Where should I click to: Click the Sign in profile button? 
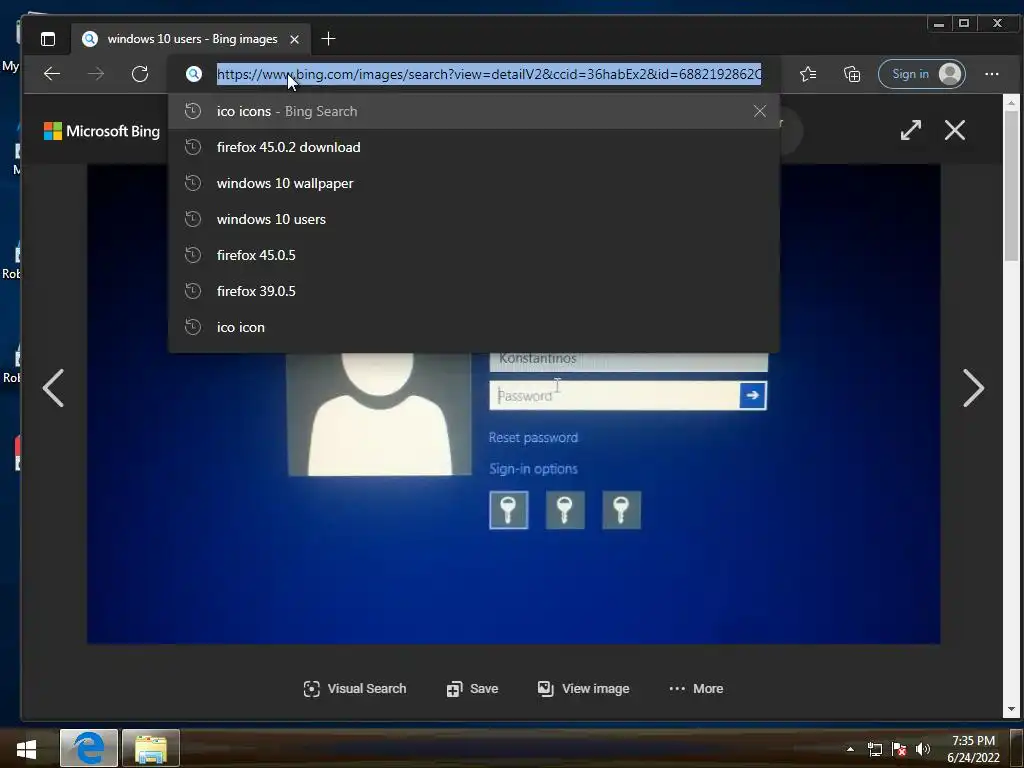pos(921,74)
